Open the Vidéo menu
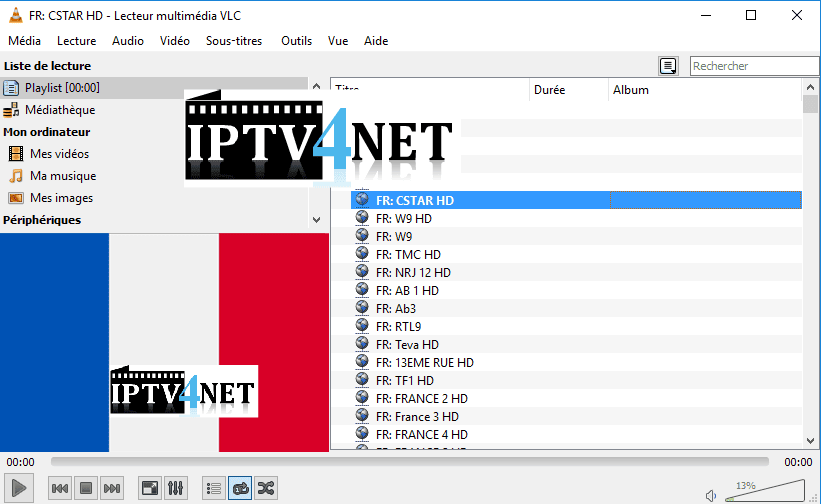 point(175,41)
